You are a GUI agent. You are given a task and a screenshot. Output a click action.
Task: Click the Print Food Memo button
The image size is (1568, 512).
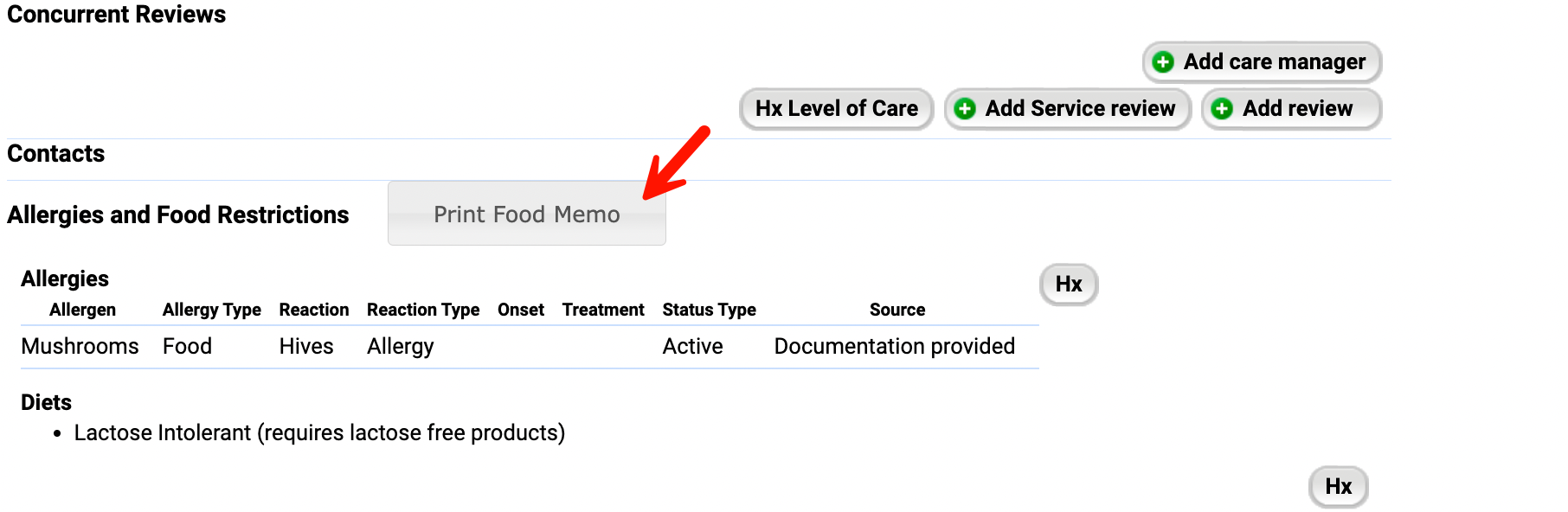(527, 214)
